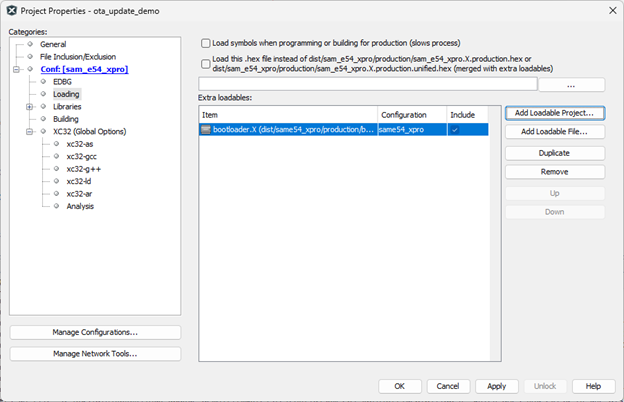Open the xc32-gcc compiler options
The width and height of the screenshot is (624, 402).
[81, 156]
